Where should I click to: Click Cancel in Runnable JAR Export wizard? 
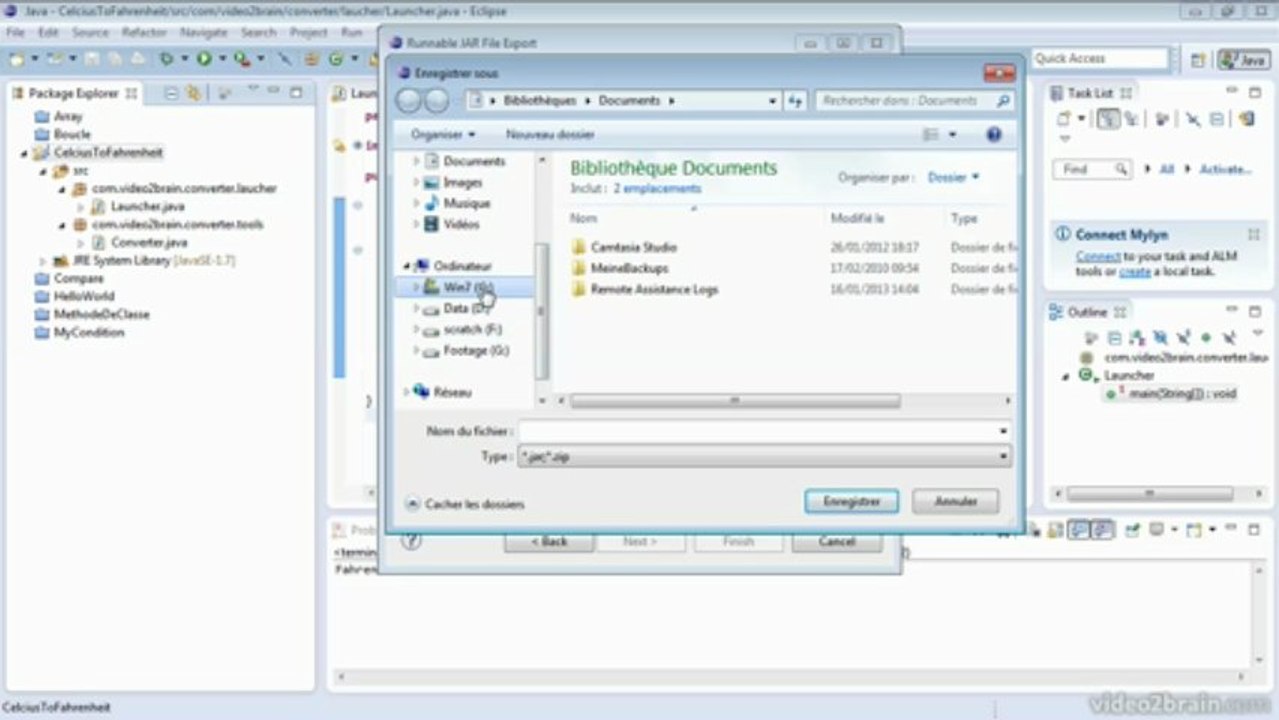[x=837, y=541]
